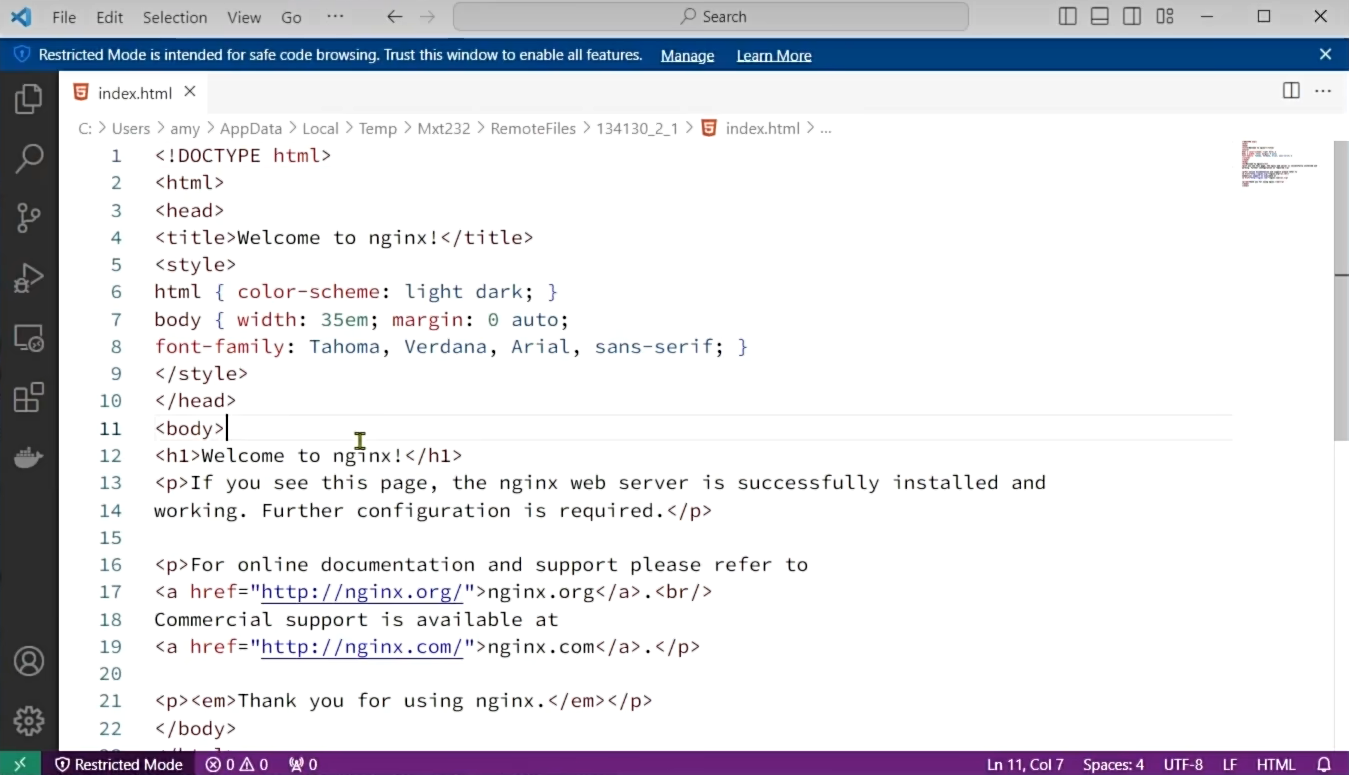This screenshot has height=775, width=1349.
Task: Toggle the primary side bar layout icon
Action: (1067, 16)
